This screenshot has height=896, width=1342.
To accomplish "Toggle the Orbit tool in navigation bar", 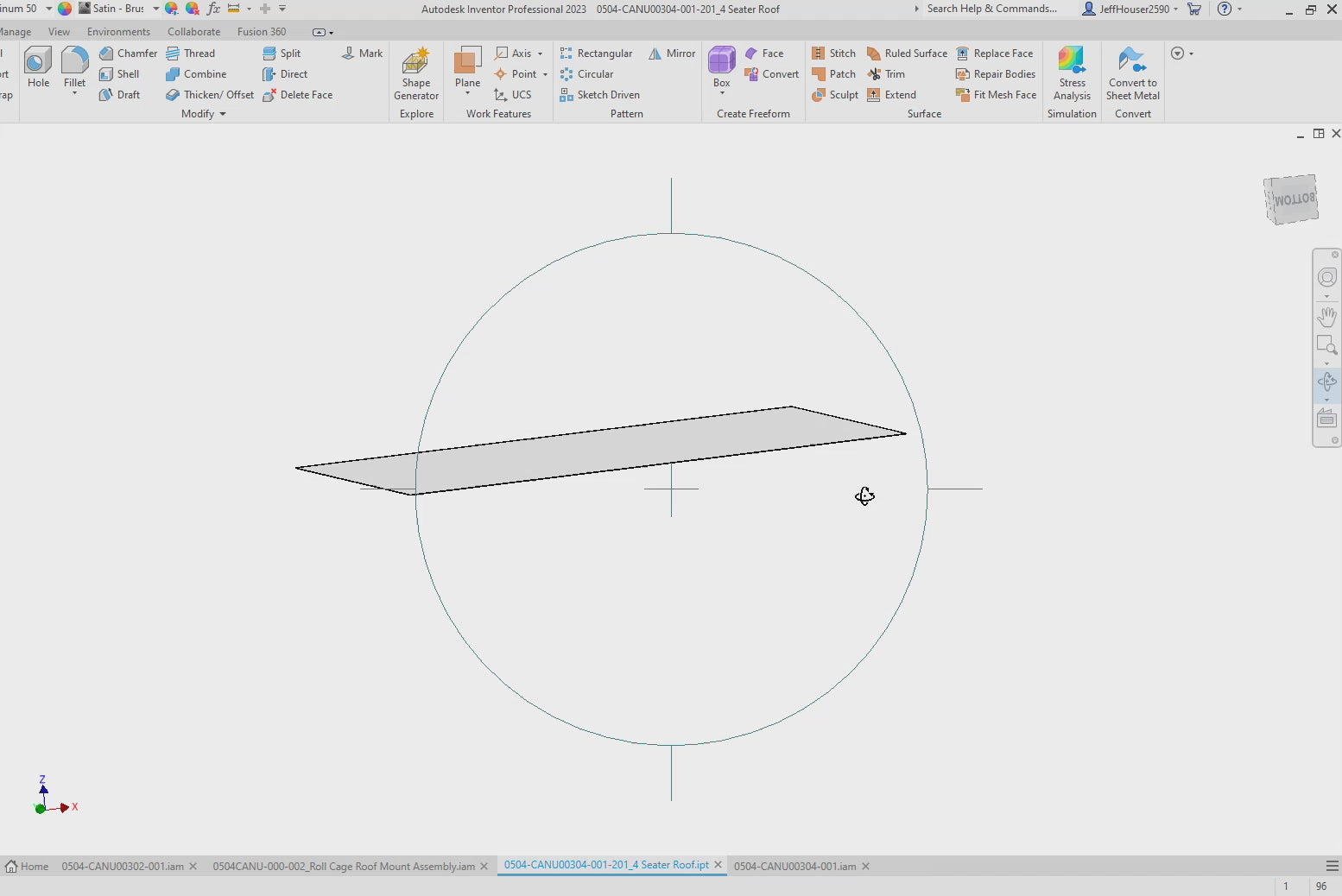I will pyautogui.click(x=1326, y=381).
